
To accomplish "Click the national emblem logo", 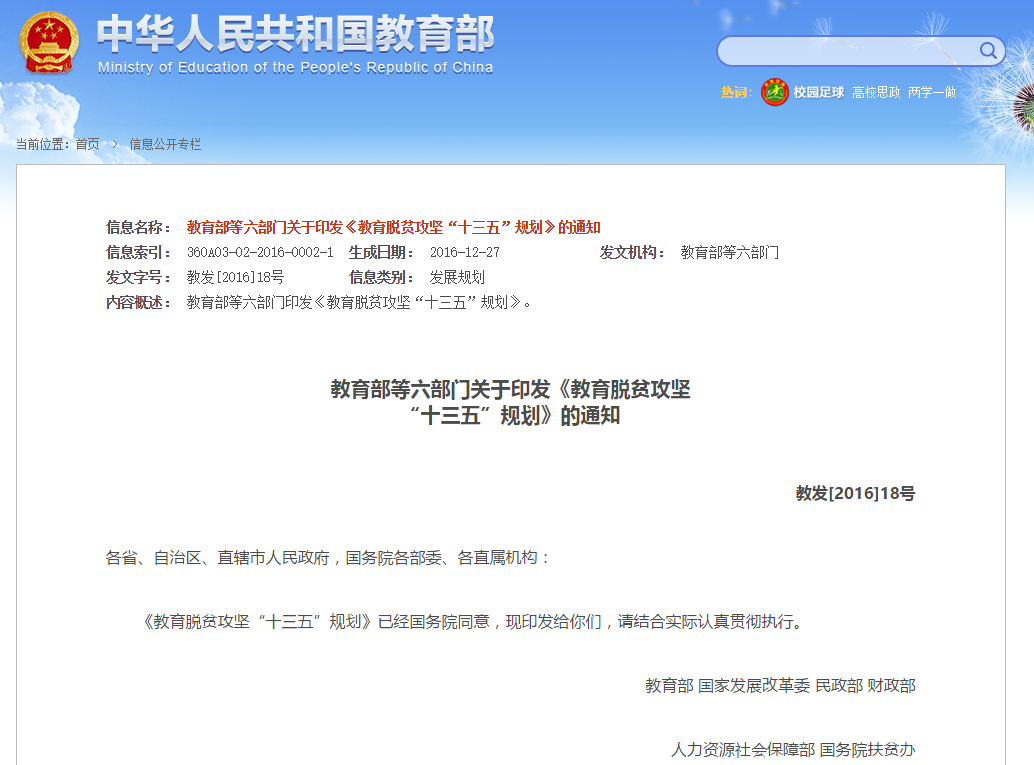I will (49, 44).
